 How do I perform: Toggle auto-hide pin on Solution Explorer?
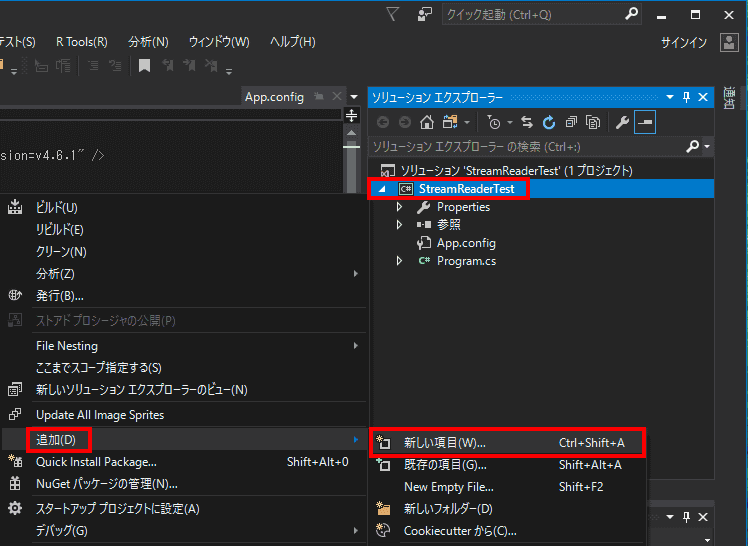(686, 97)
